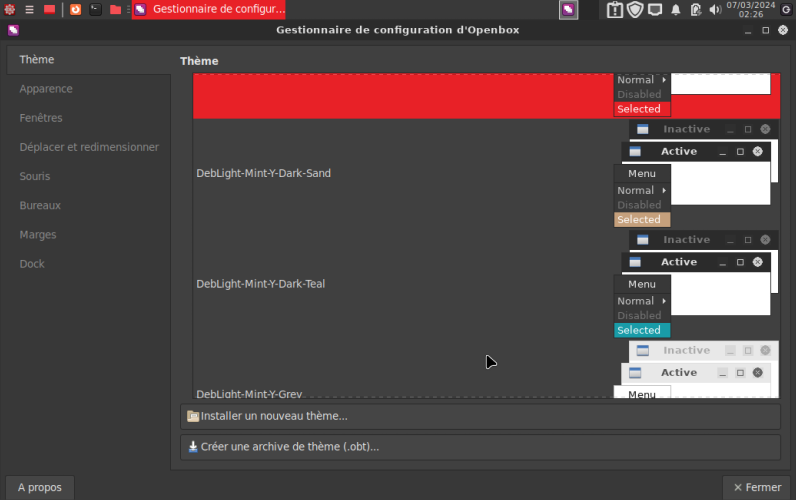
Task: Open the terminal launcher in the panel
Action: coord(95,10)
